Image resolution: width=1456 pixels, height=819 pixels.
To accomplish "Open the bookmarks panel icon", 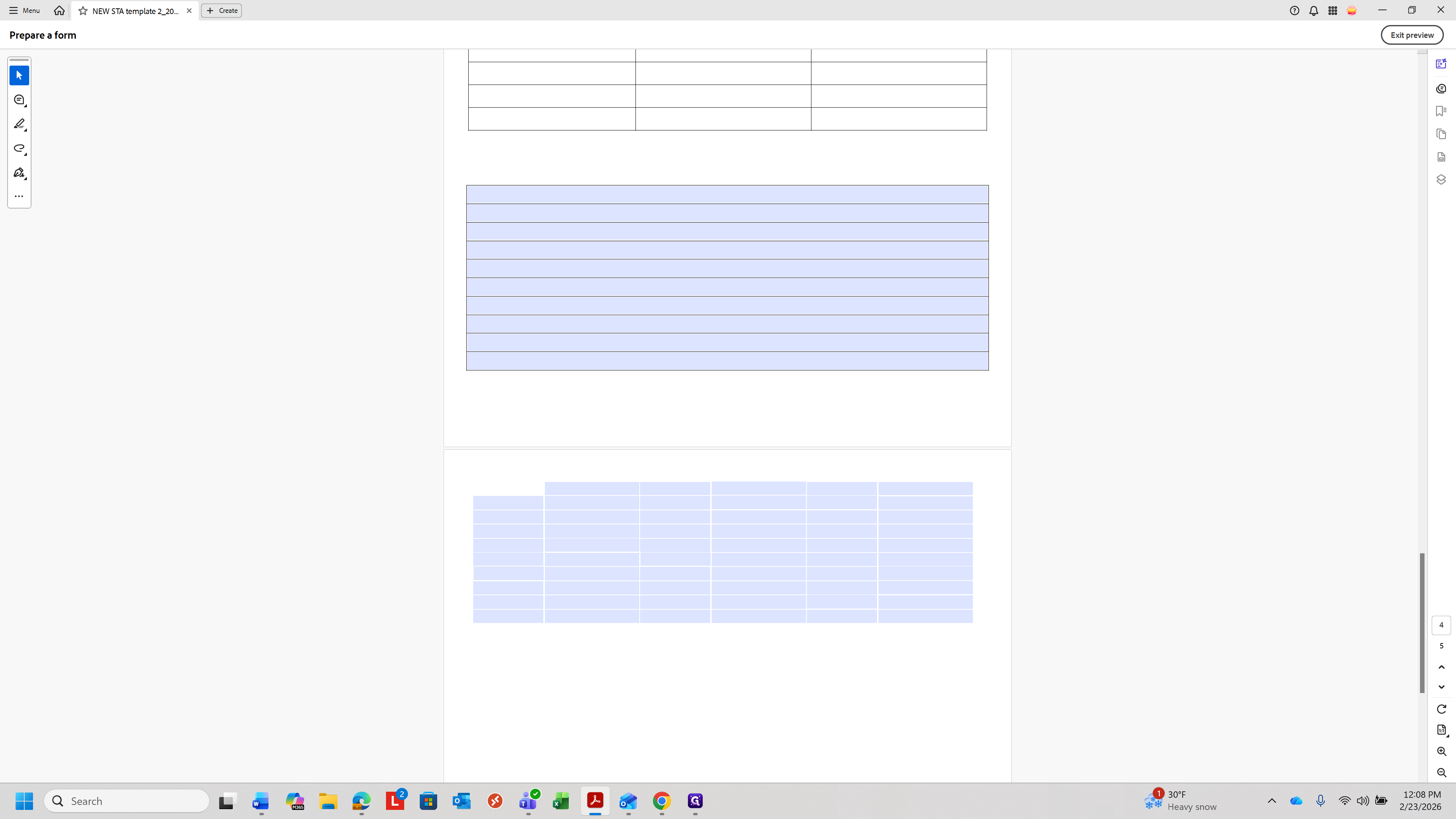I will (1441, 111).
